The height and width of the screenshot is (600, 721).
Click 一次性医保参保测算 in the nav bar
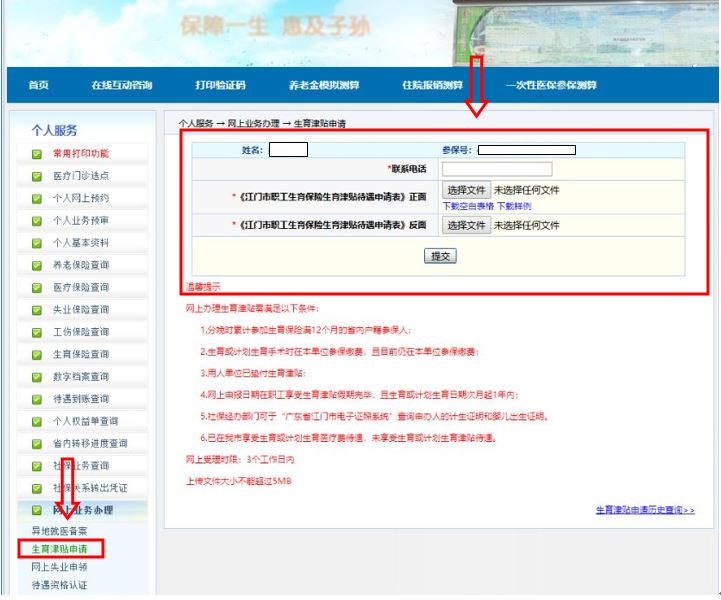tap(551, 85)
